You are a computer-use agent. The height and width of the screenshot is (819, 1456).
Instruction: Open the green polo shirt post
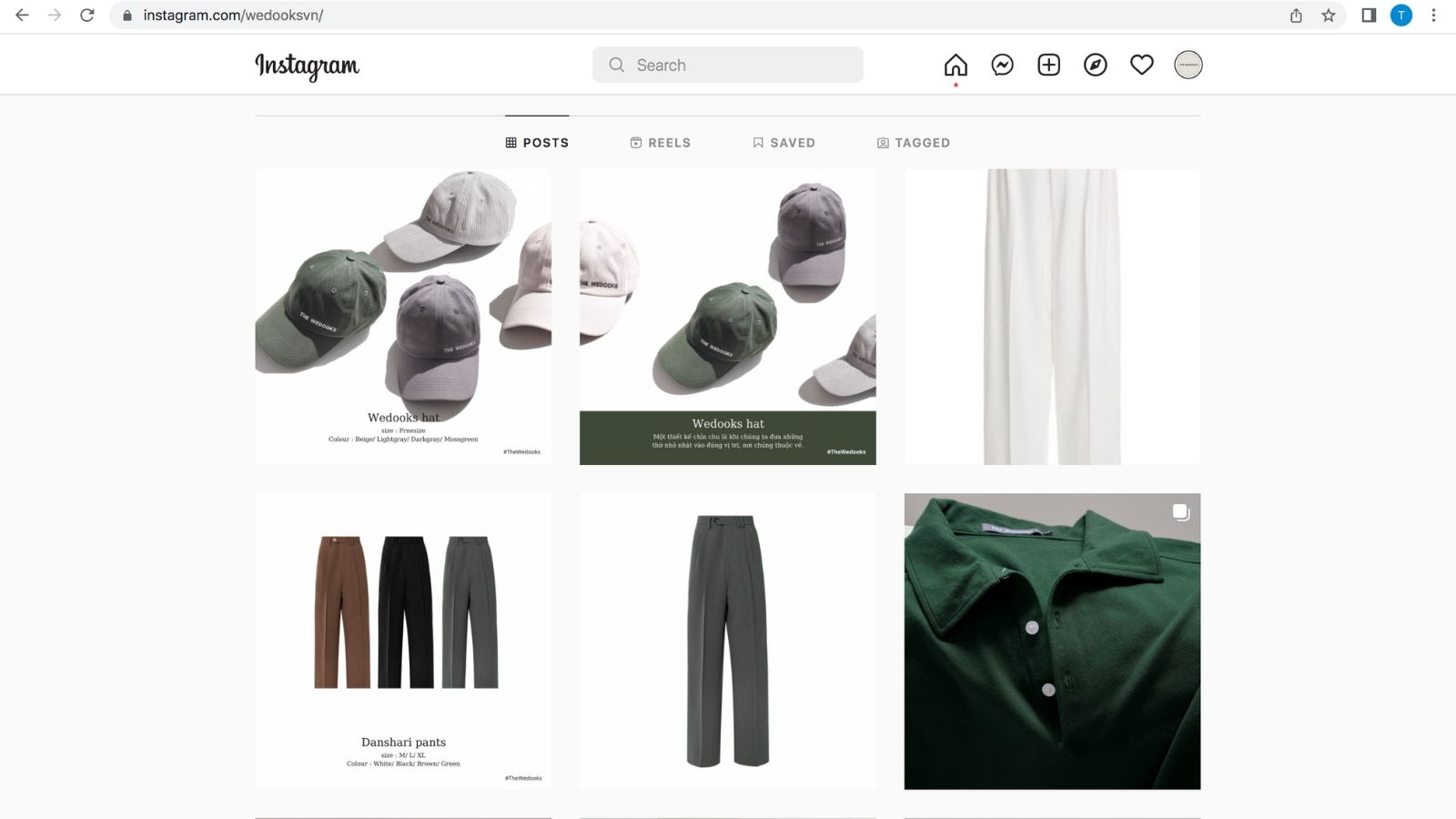click(x=1052, y=642)
